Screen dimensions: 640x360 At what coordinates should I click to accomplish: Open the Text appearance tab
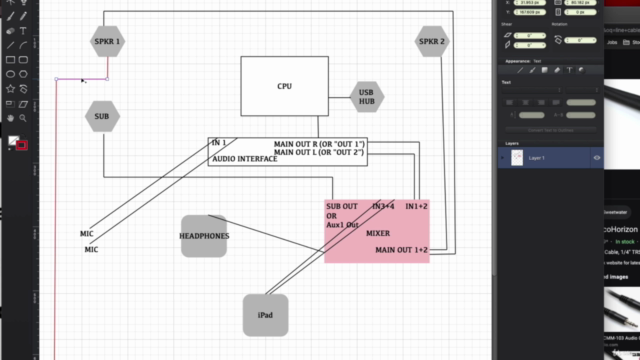(569, 70)
